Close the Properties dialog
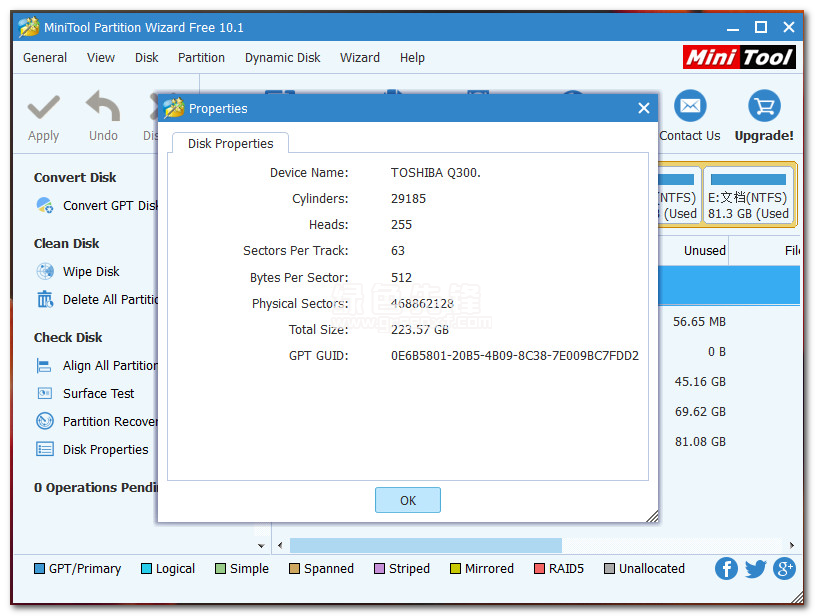815x616 pixels. tap(643, 108)
